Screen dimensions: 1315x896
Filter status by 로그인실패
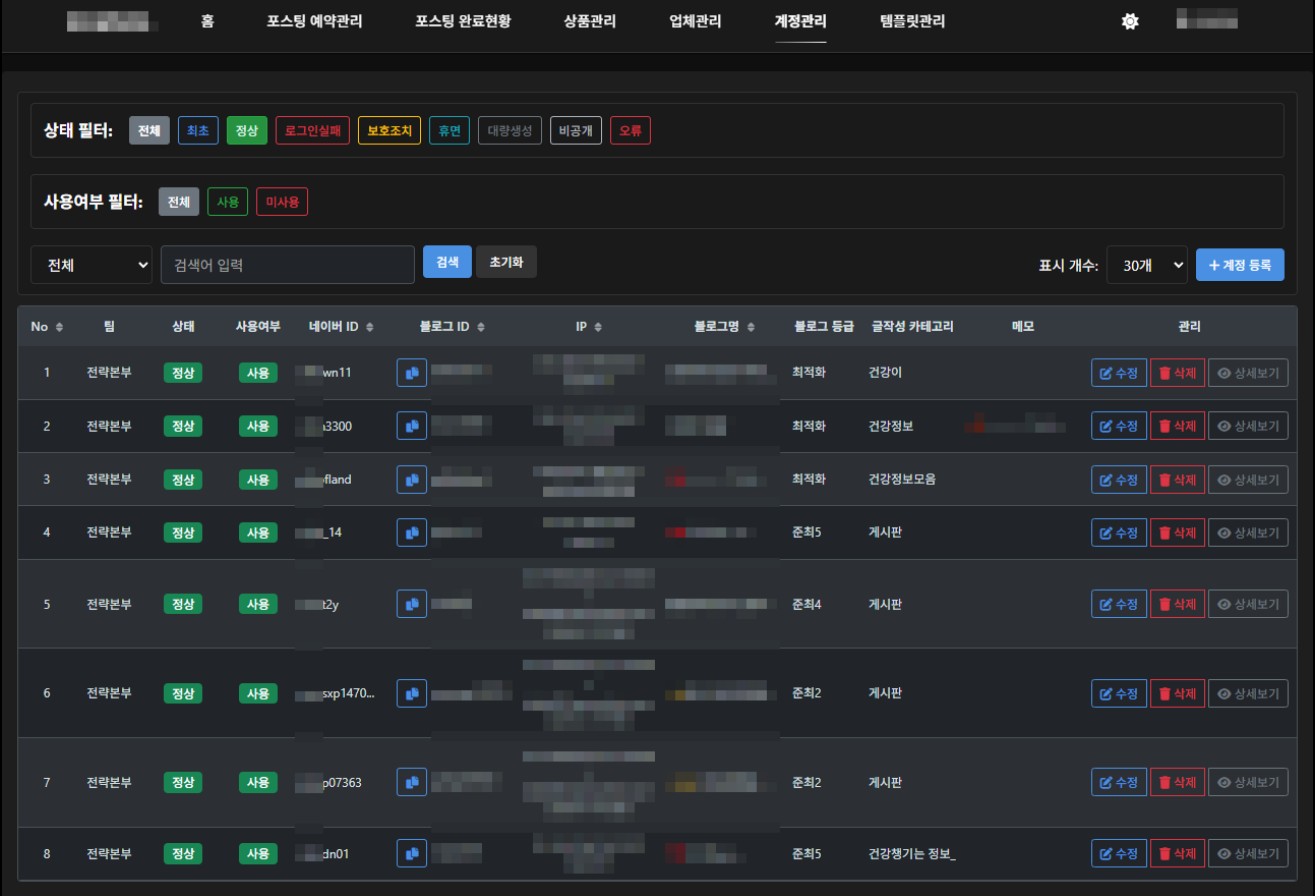pyautogui.click(x=312, y=130)
